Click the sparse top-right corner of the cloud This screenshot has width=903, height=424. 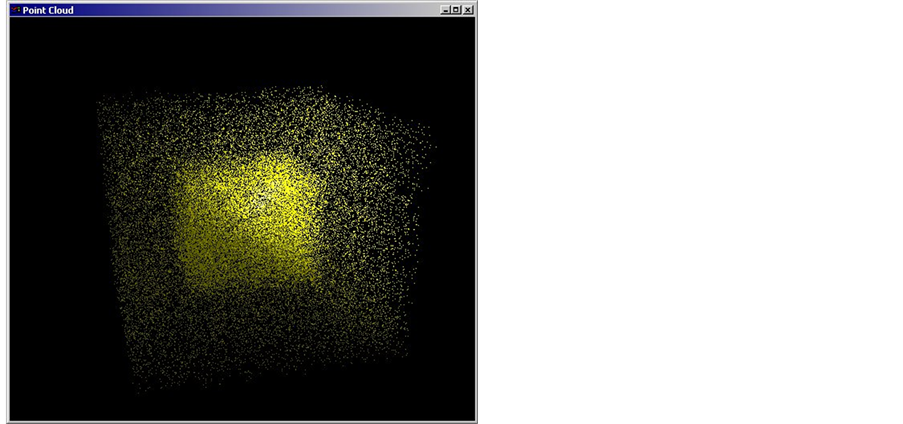420,135
